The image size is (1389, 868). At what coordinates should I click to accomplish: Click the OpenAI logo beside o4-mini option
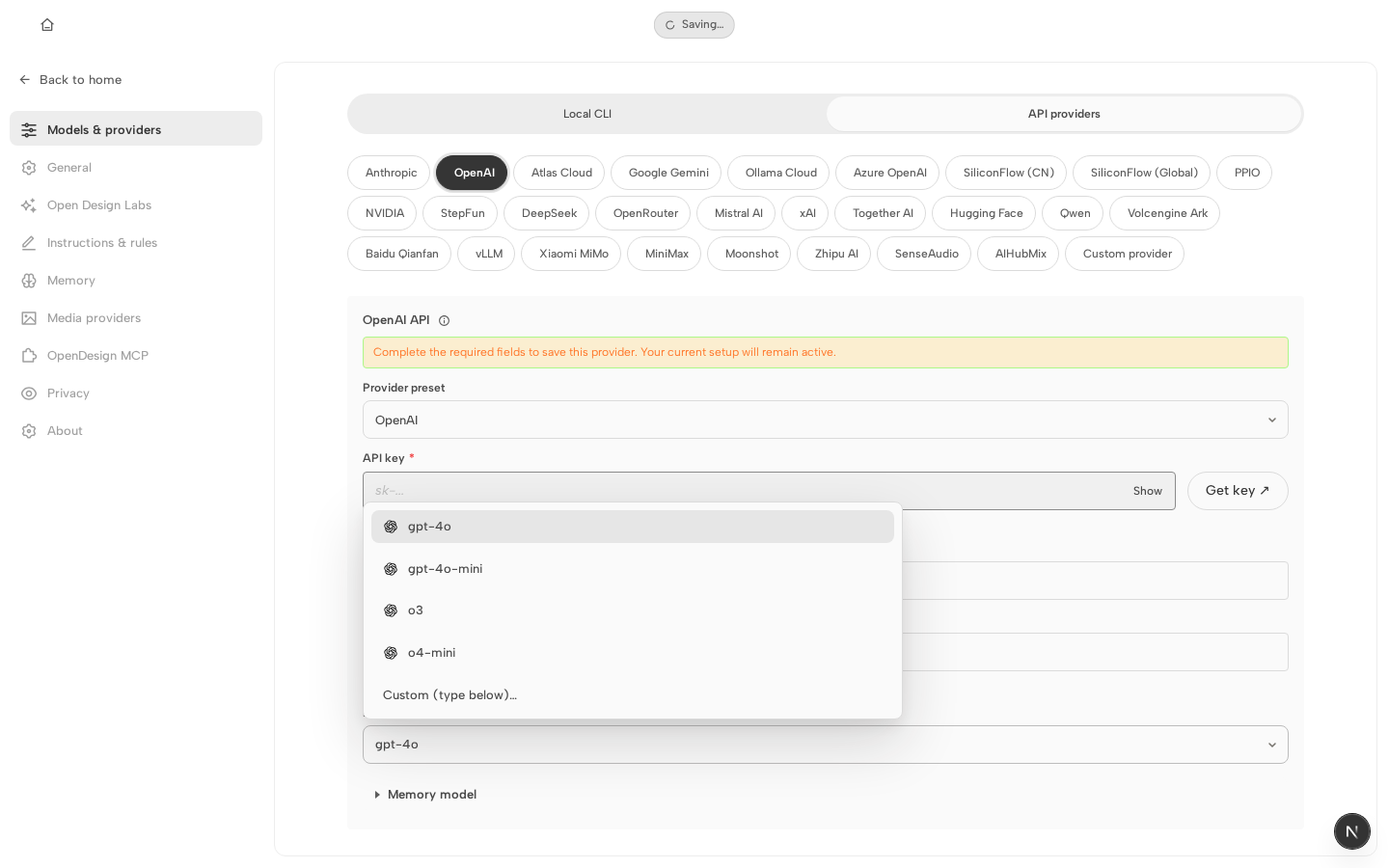[391, 653]
